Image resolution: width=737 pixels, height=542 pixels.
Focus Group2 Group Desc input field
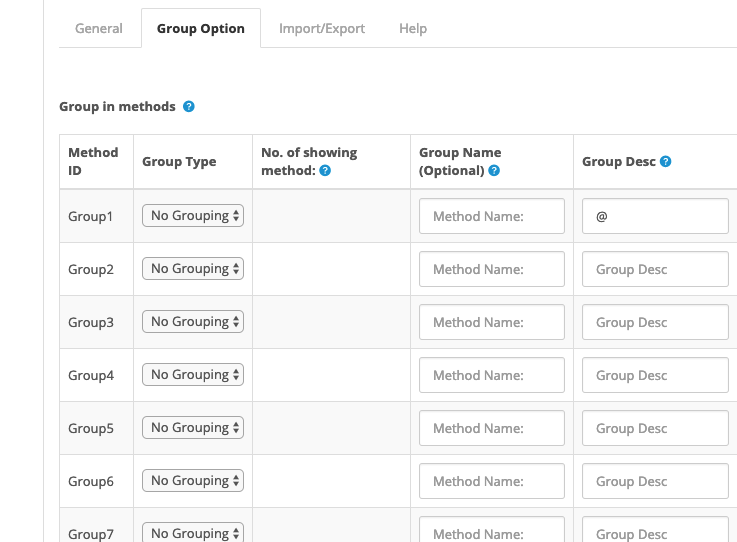[655, 269]
